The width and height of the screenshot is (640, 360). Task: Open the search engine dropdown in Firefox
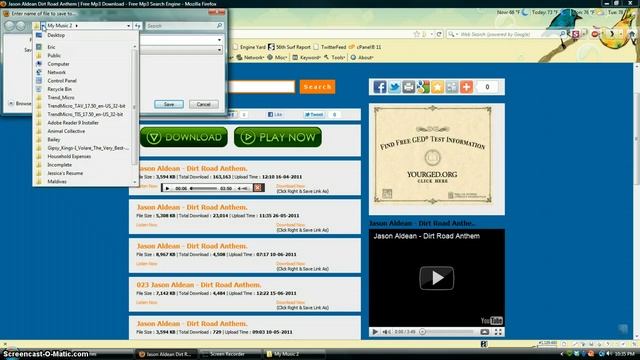453,34
